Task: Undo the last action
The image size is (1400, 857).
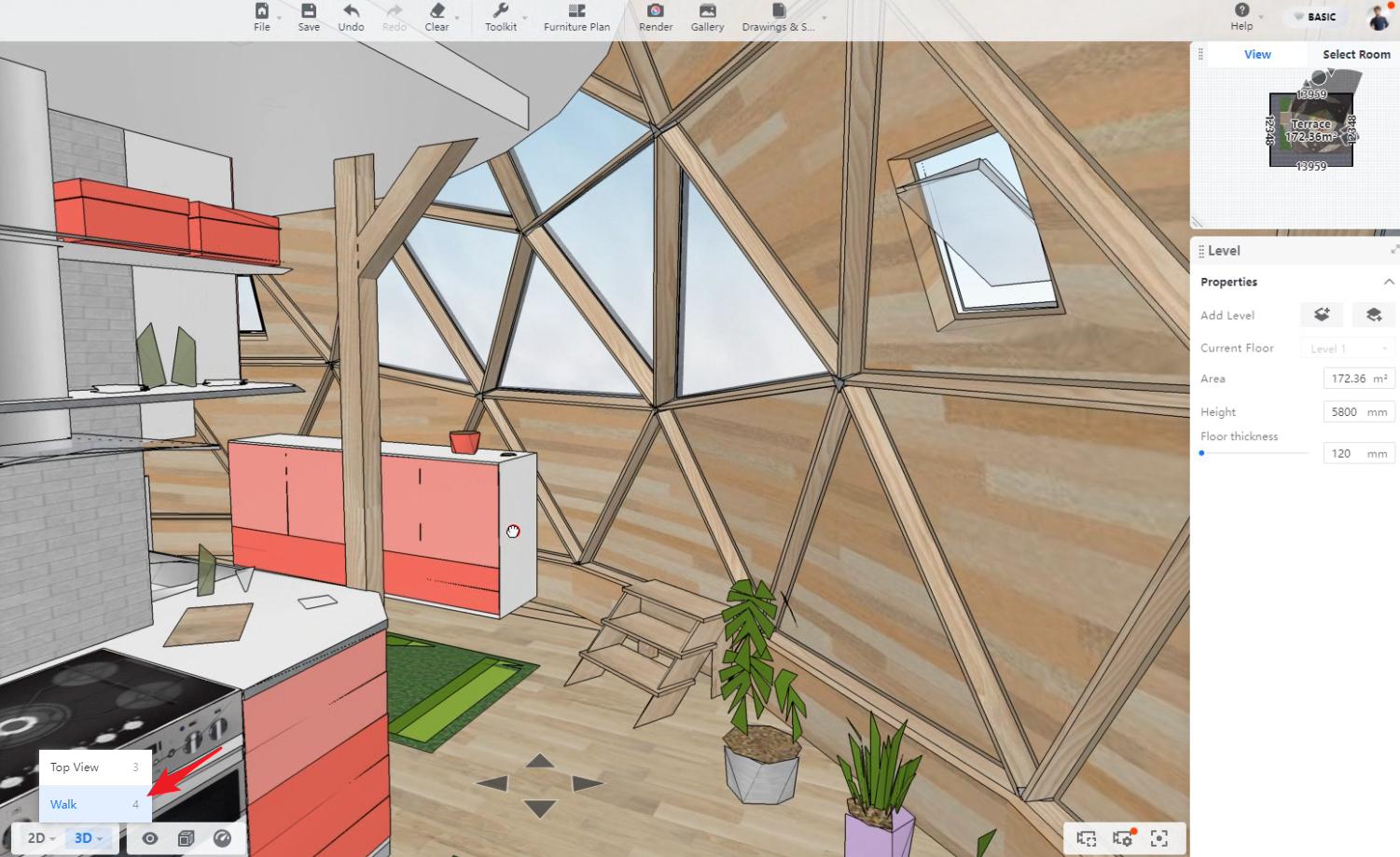Action: coord(351,17)
